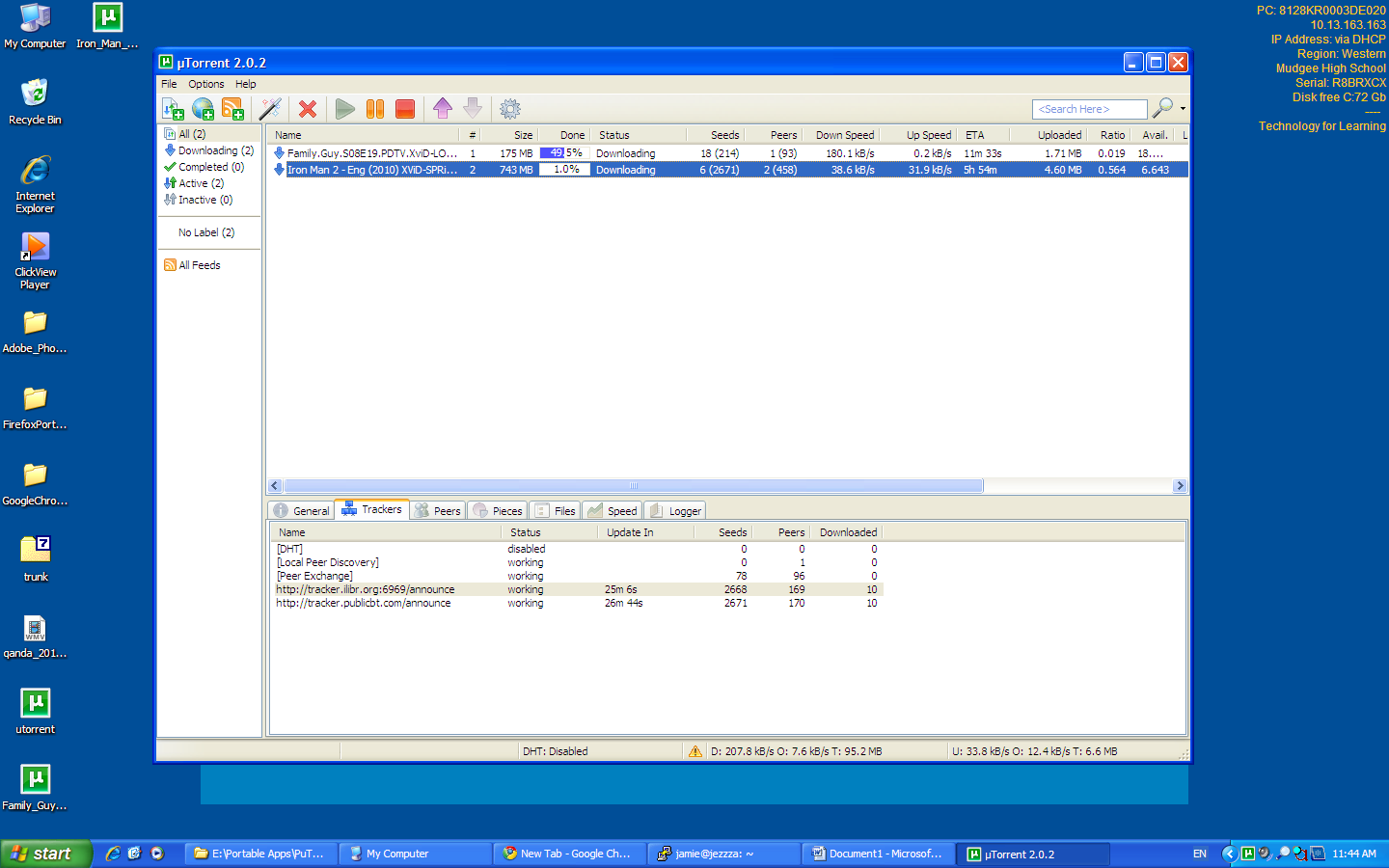Click the grey Move Down Queue arrow

[473, 108]
